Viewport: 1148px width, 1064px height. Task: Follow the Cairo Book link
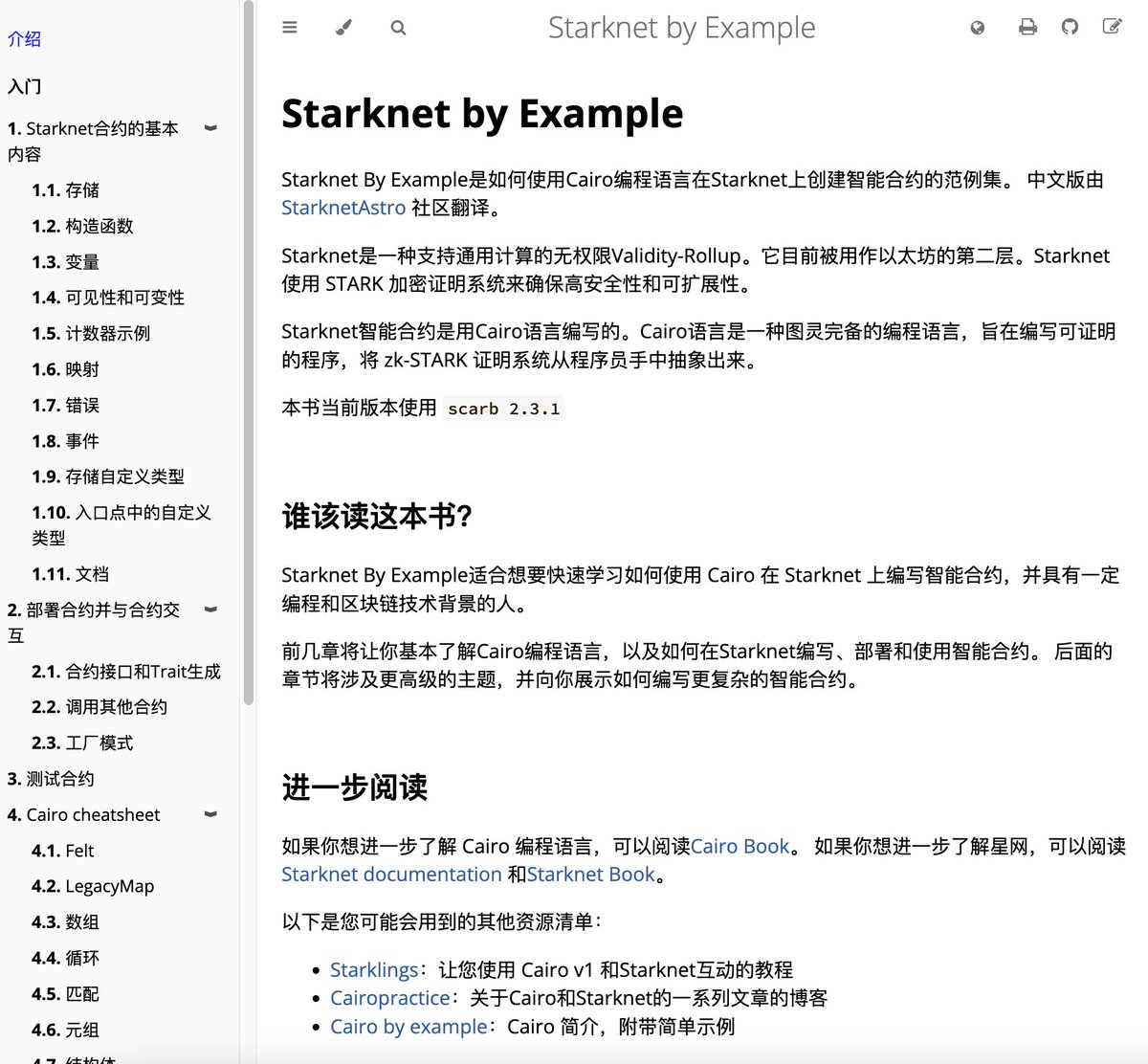click(740, 846)
